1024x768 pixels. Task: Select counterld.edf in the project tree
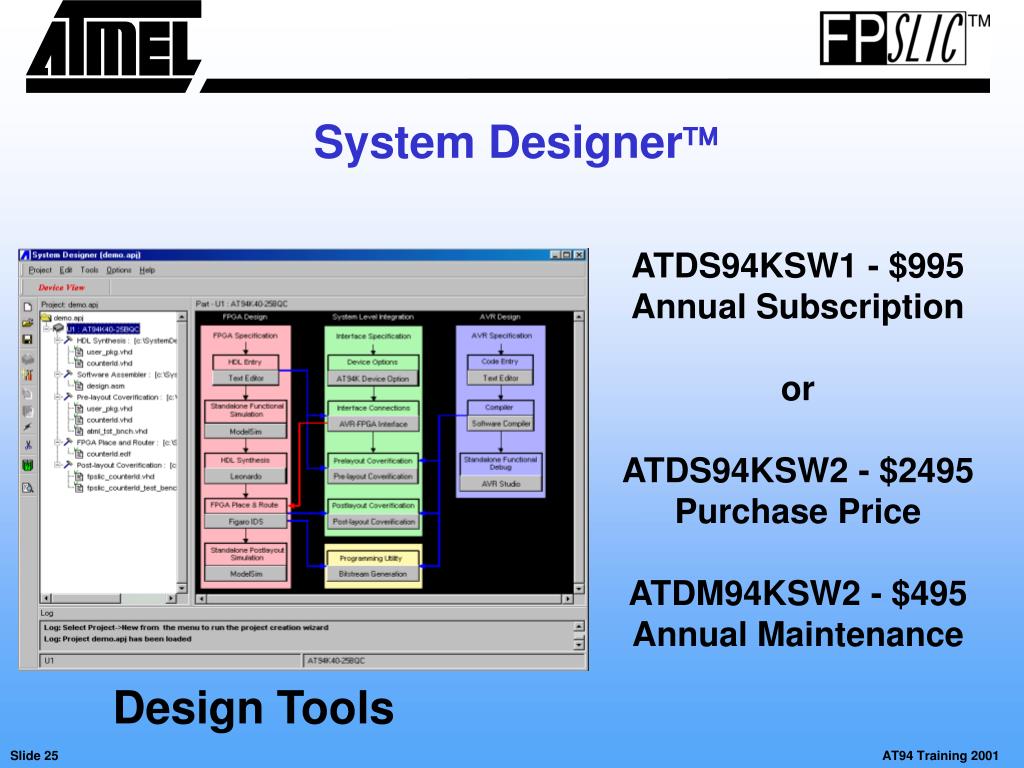tap(108, 454)
